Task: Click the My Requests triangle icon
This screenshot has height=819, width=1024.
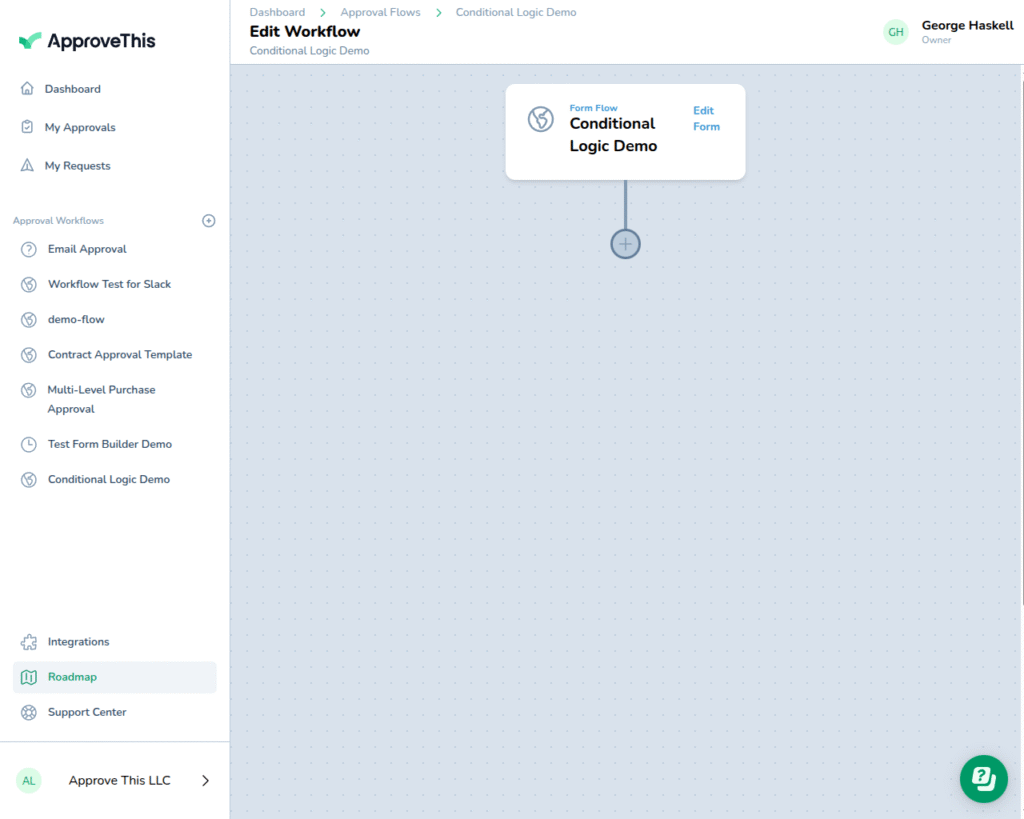Action: 27,165
